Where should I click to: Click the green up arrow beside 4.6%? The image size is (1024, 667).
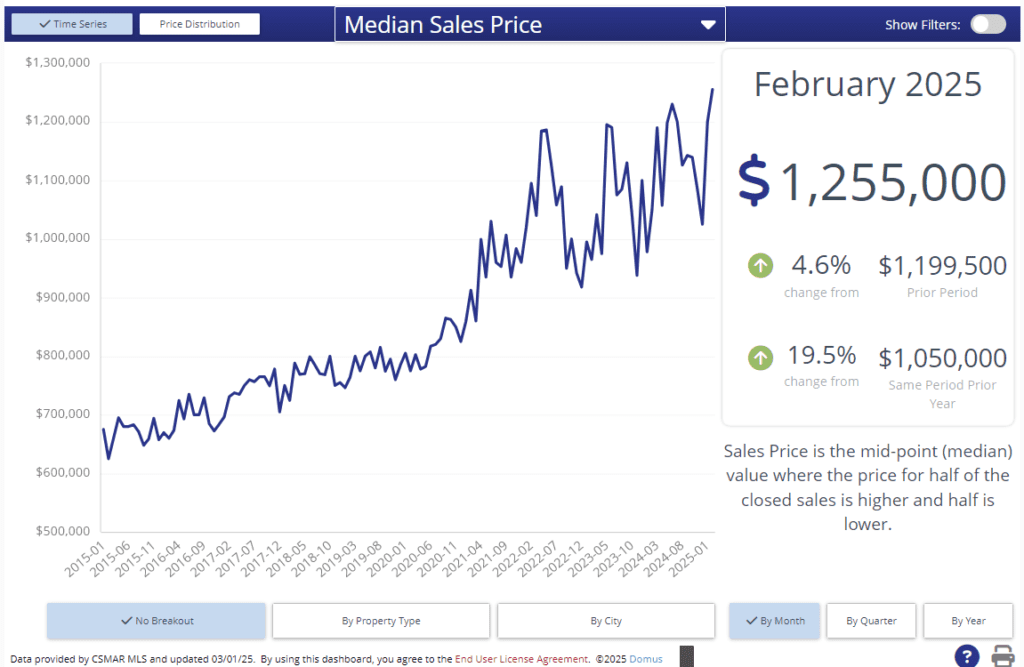[760, 266]
